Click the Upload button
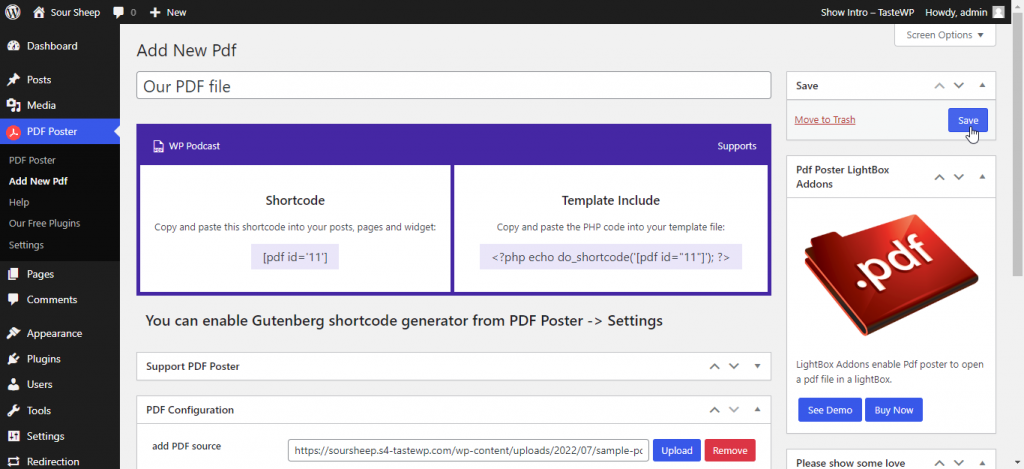This screenshot has height=469, width=1024. pos(677,450)
